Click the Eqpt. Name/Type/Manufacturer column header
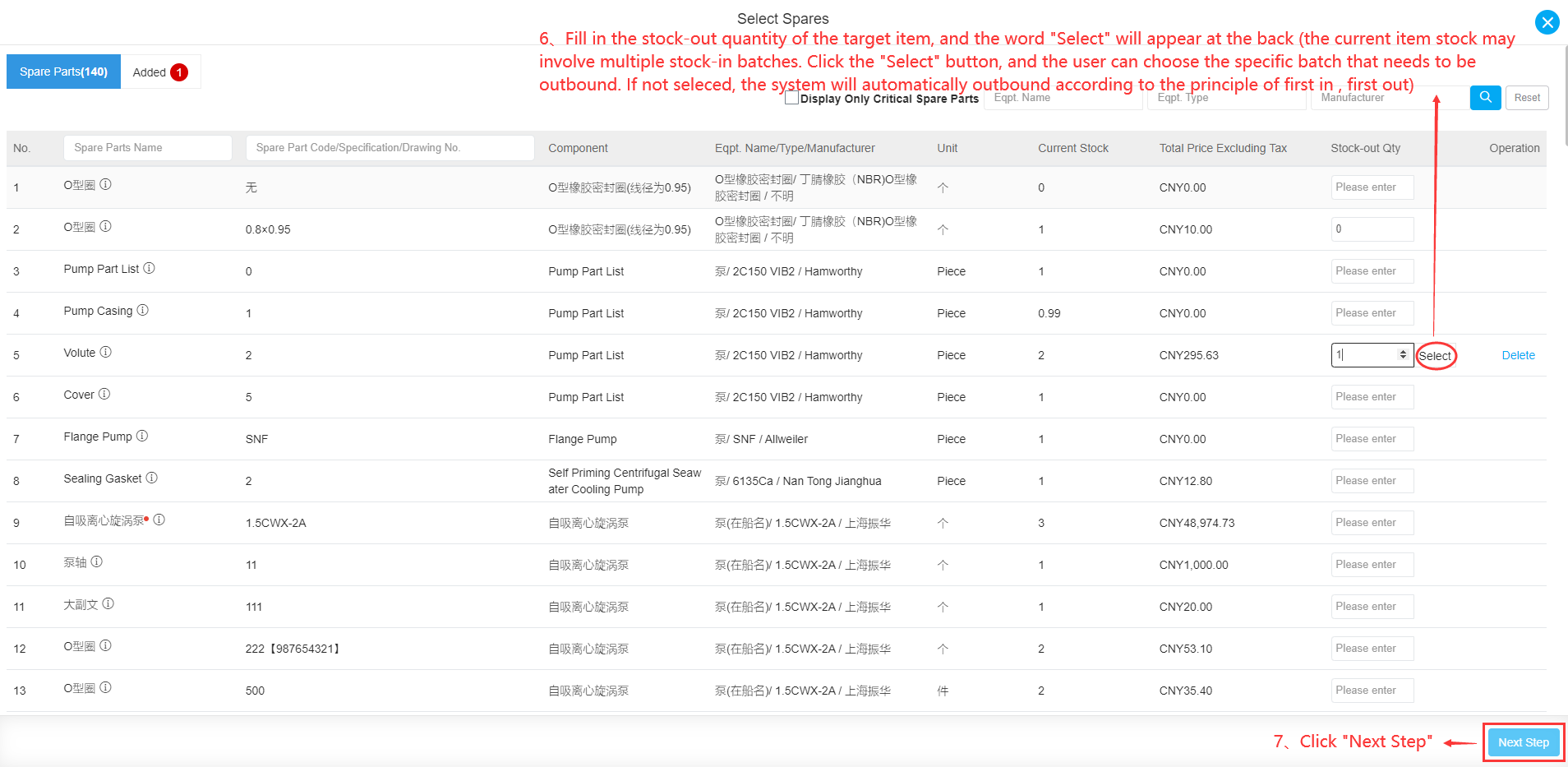The height and width of the screenshot is (767, 1568). click(795, 148)
